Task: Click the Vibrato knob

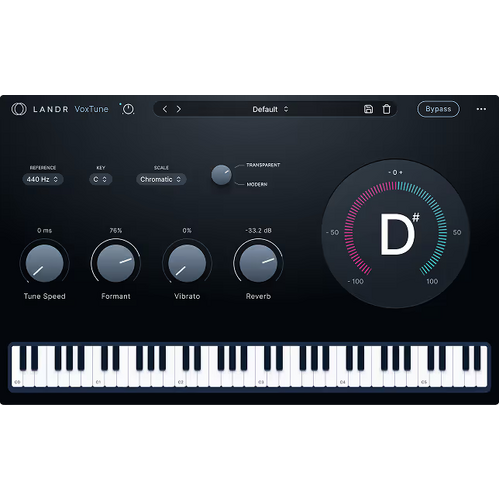Action: [187, 263]
